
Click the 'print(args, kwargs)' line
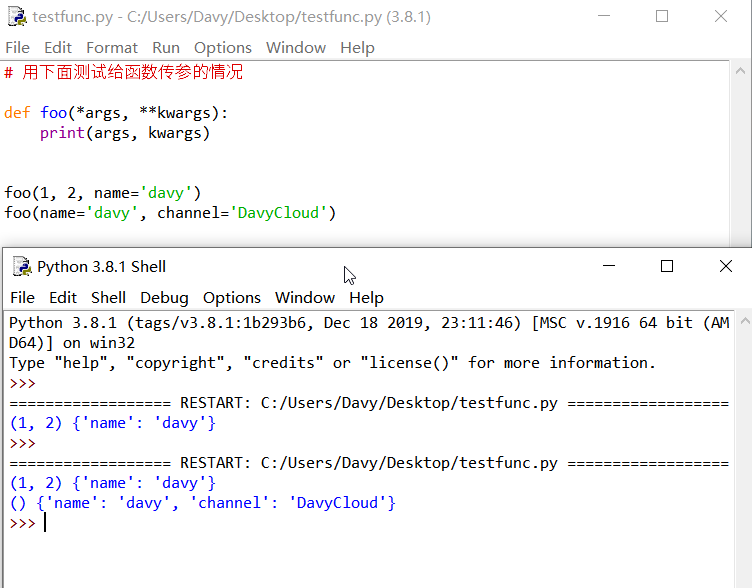coord(125,133)
